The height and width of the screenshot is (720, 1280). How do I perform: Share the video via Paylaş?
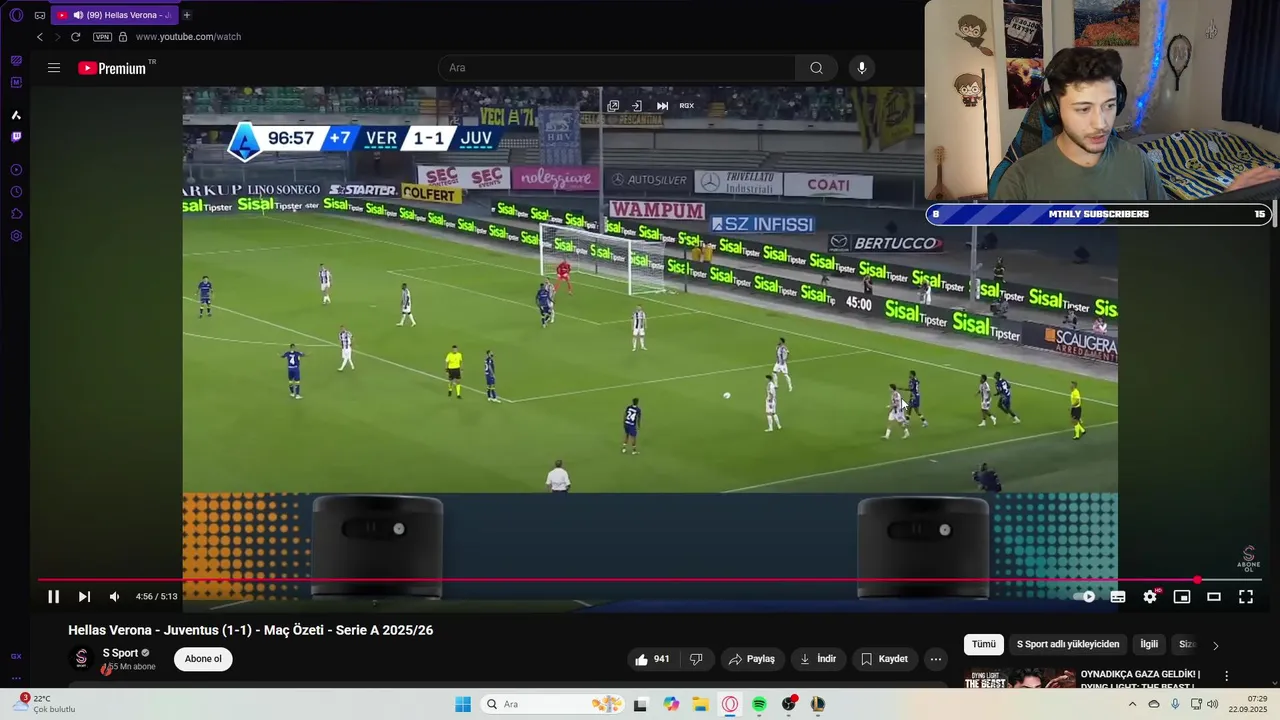pos(752,659)
